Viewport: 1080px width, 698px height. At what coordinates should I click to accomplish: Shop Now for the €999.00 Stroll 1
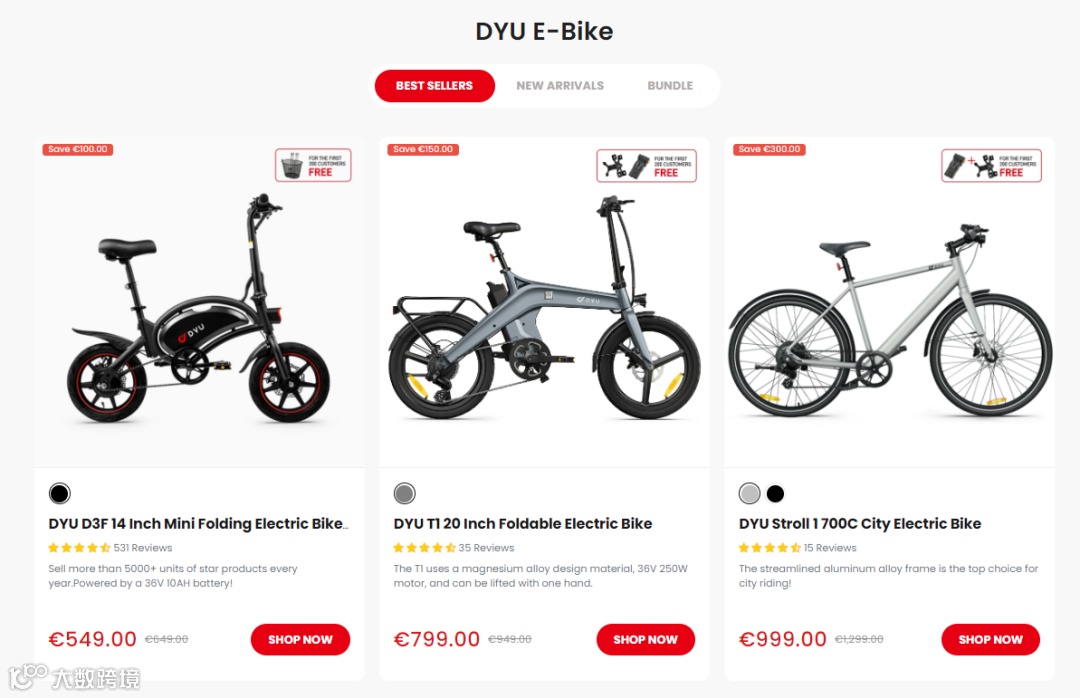pos(990,639)
